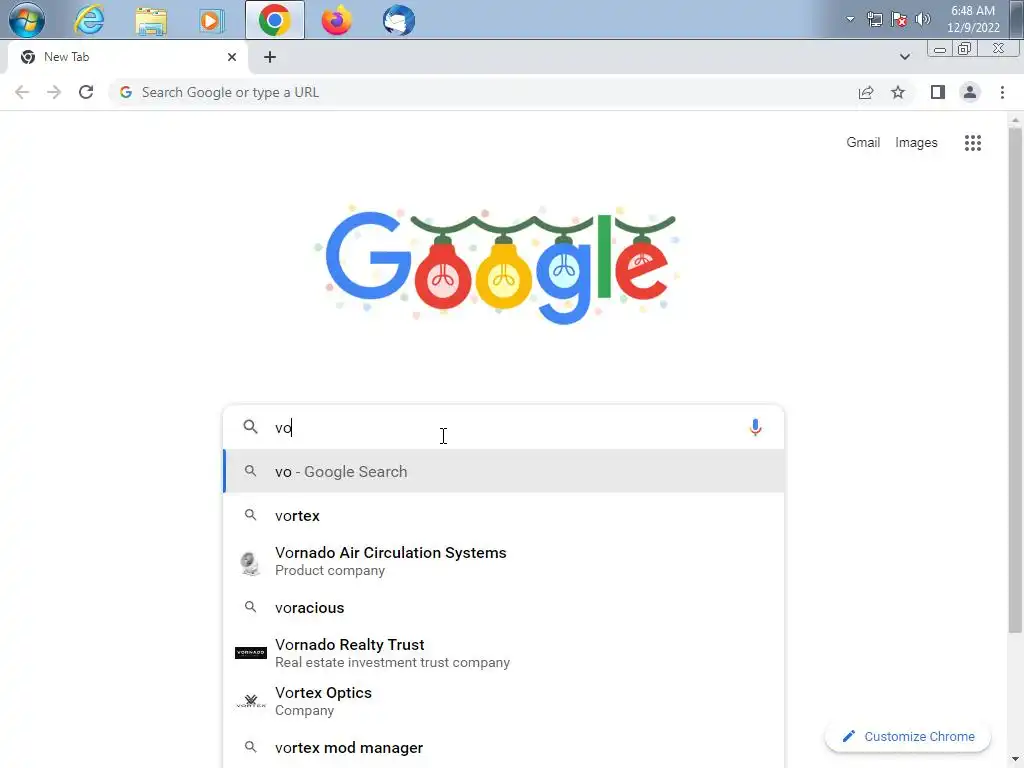Open the tab search dropdown chevron
This screenshot has width=1024, height=768.
point(904,57)
